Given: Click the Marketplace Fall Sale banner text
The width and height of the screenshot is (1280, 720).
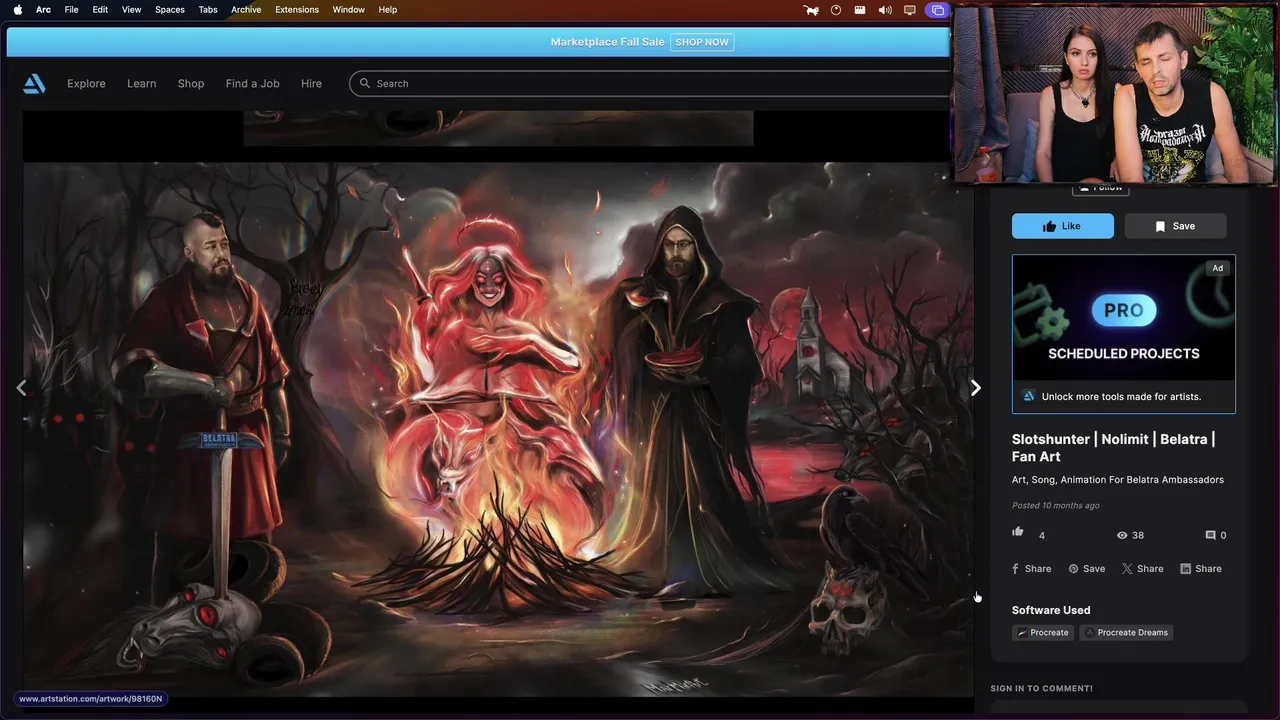Looking at the screenshot, I should pos(607,42).
